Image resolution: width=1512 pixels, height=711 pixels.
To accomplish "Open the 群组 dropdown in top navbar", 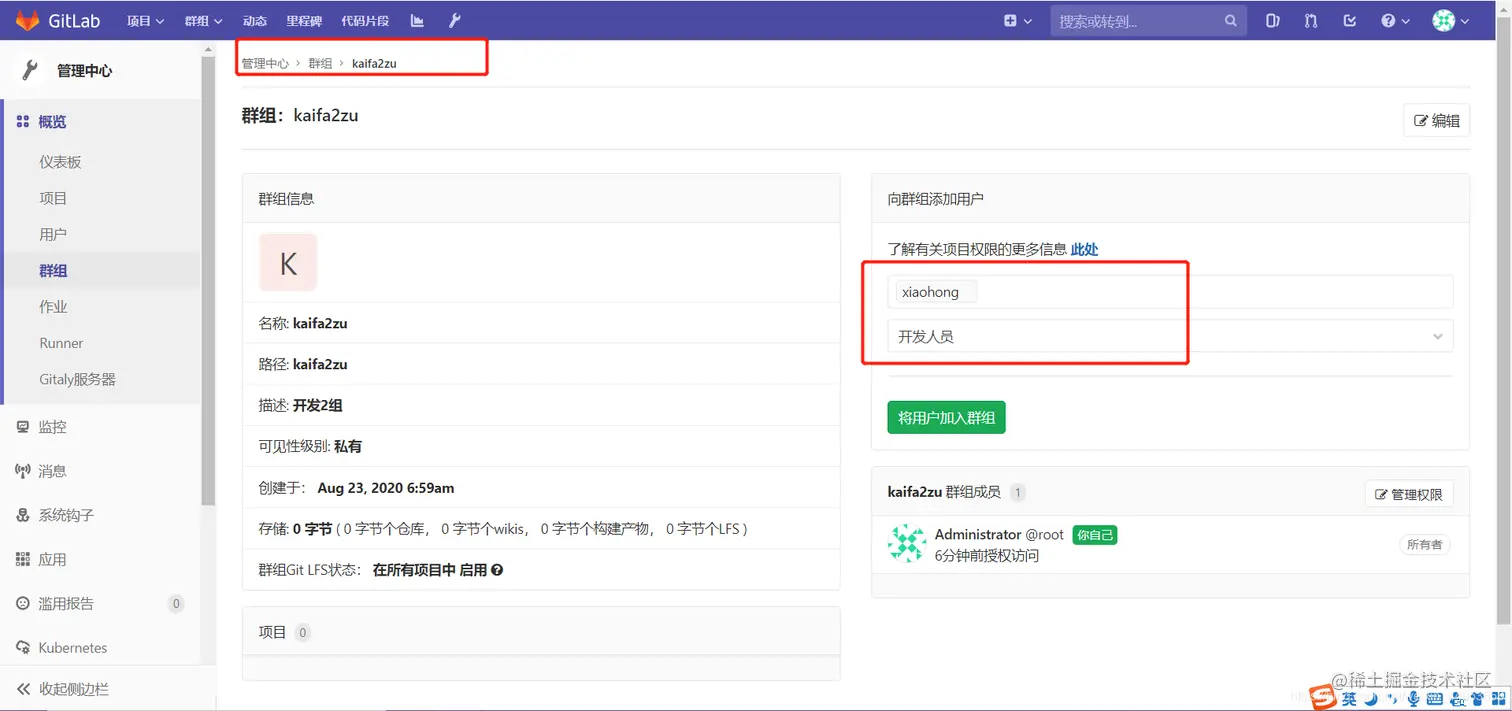I will coord(203,21).
